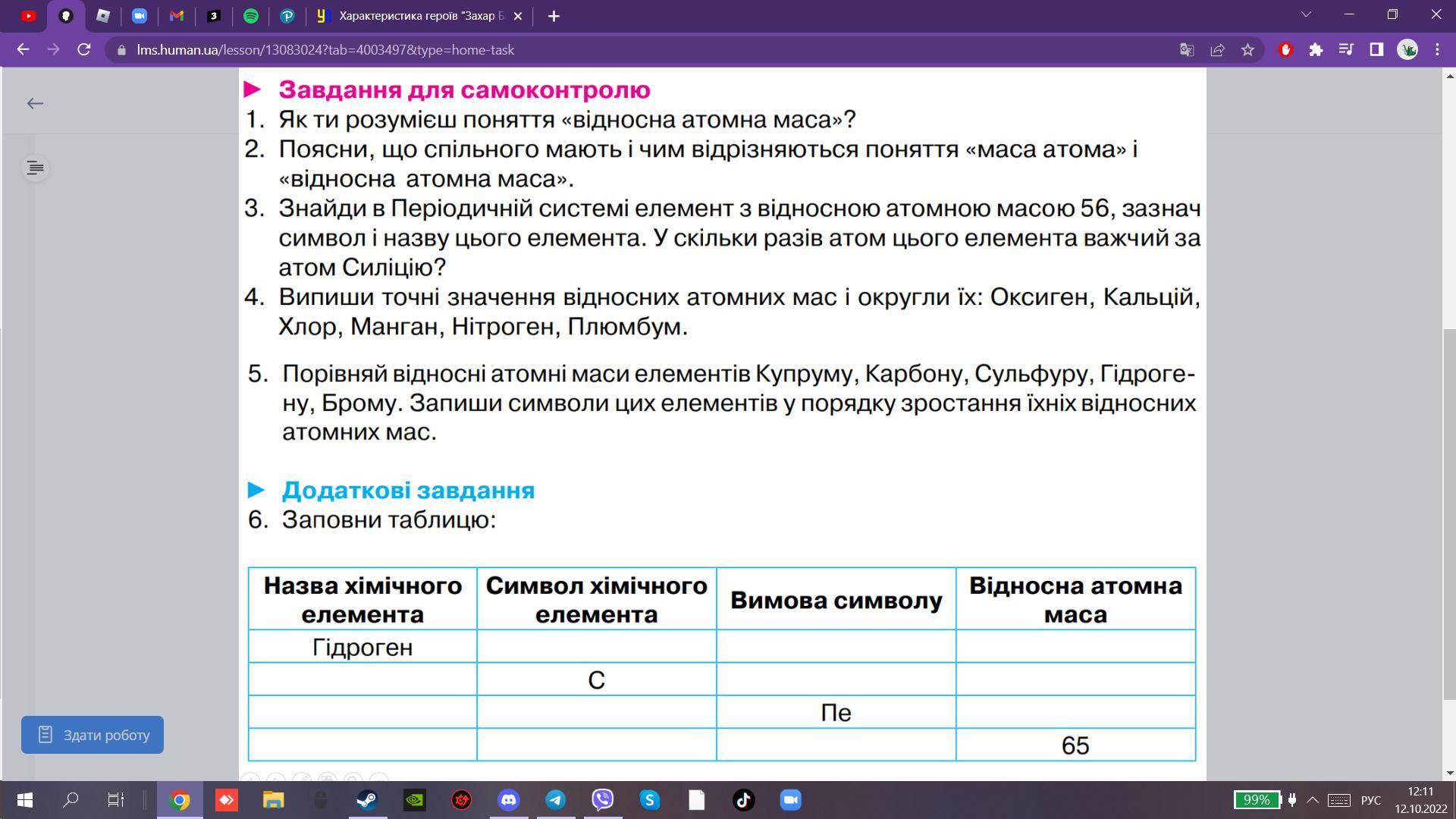Open Discord from the taskbar
Viewport: 1456px width, 819px height.
[x=508, y=800]
